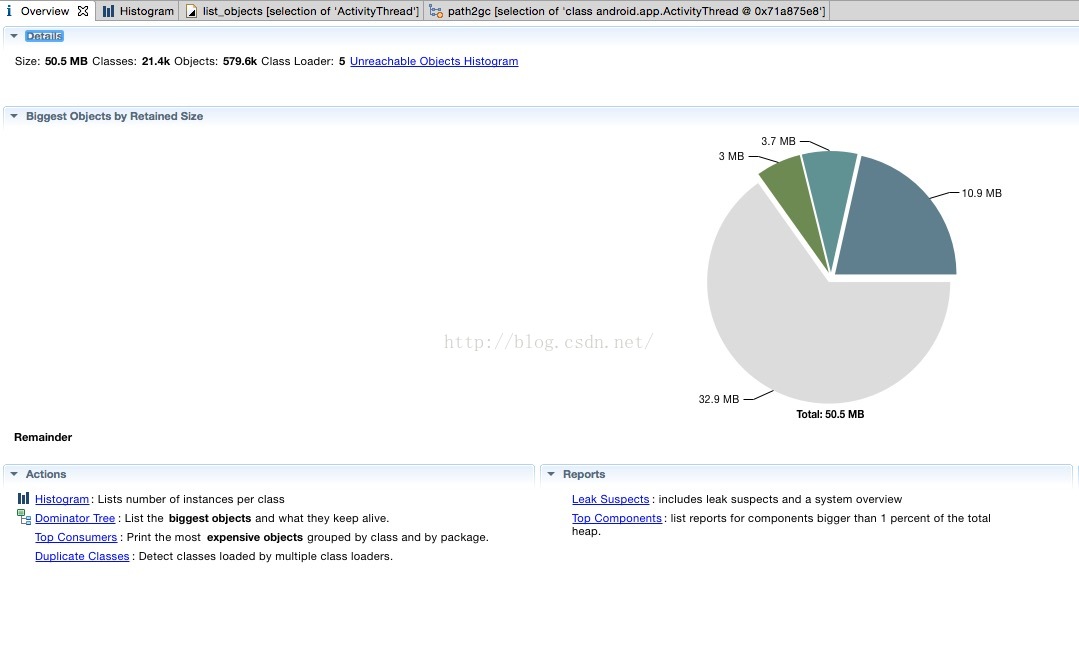This screenshot has width=1079, height=663.
Task: Click the Total: 50.5 MB label
Action: [830, 414]
